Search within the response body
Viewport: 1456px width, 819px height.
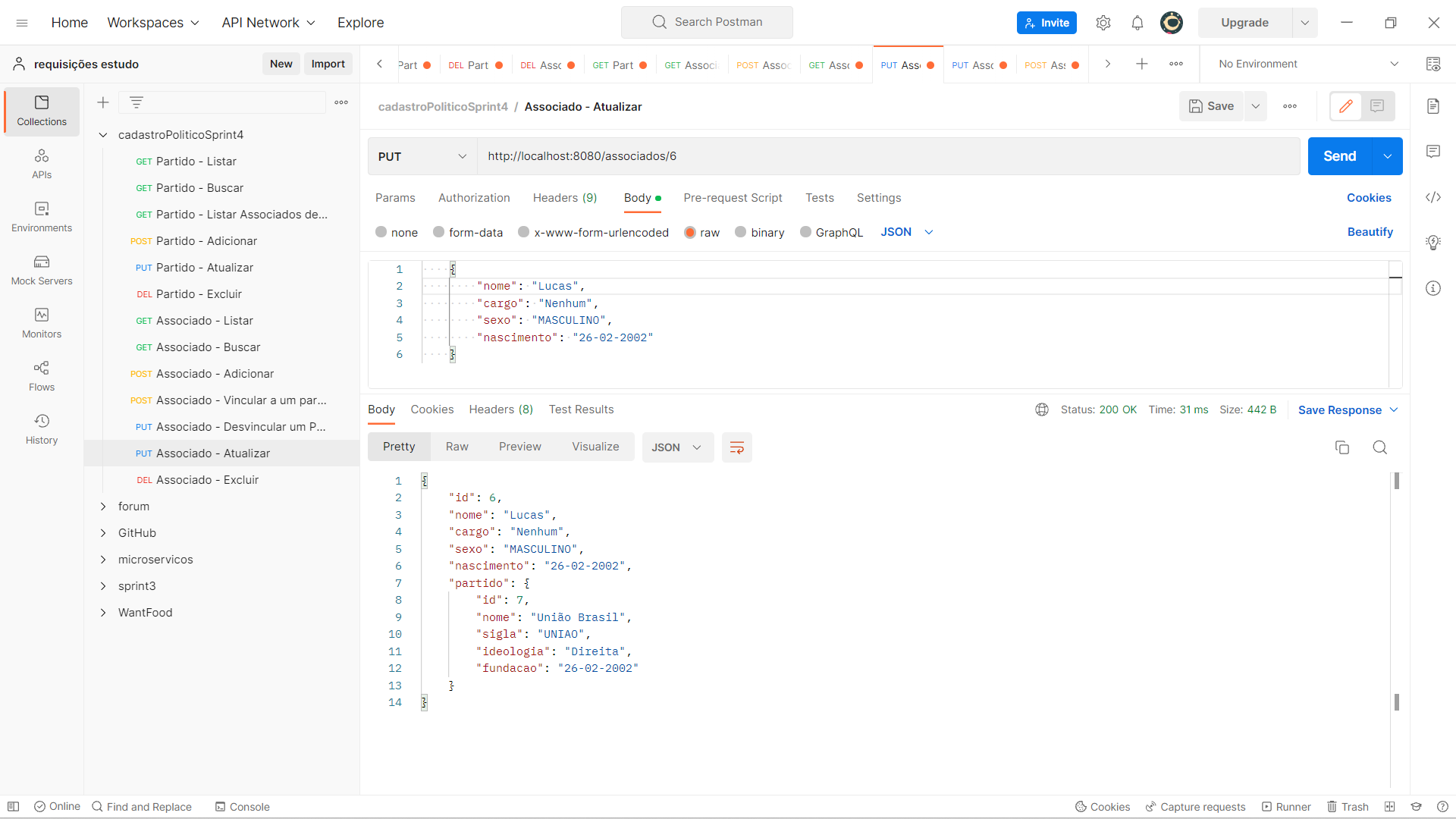point(1380,447)
